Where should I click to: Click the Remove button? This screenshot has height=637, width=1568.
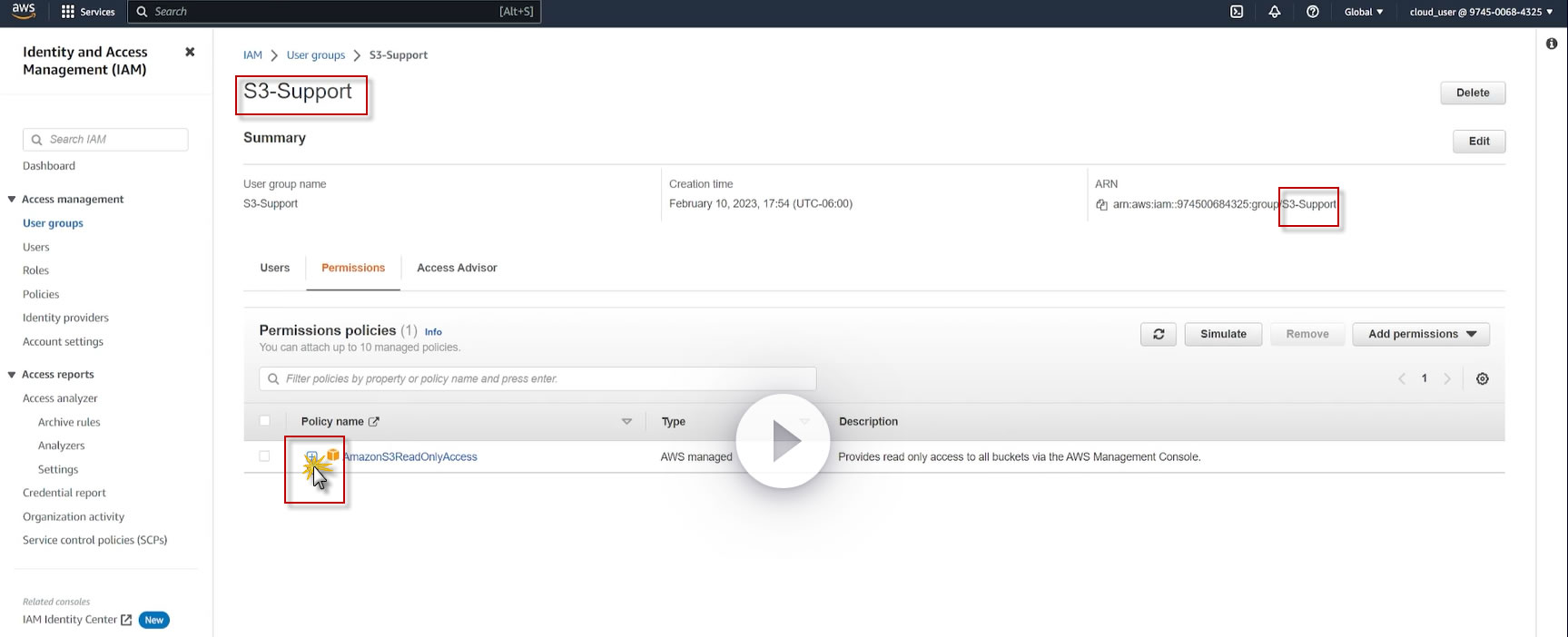point(1307,334)
